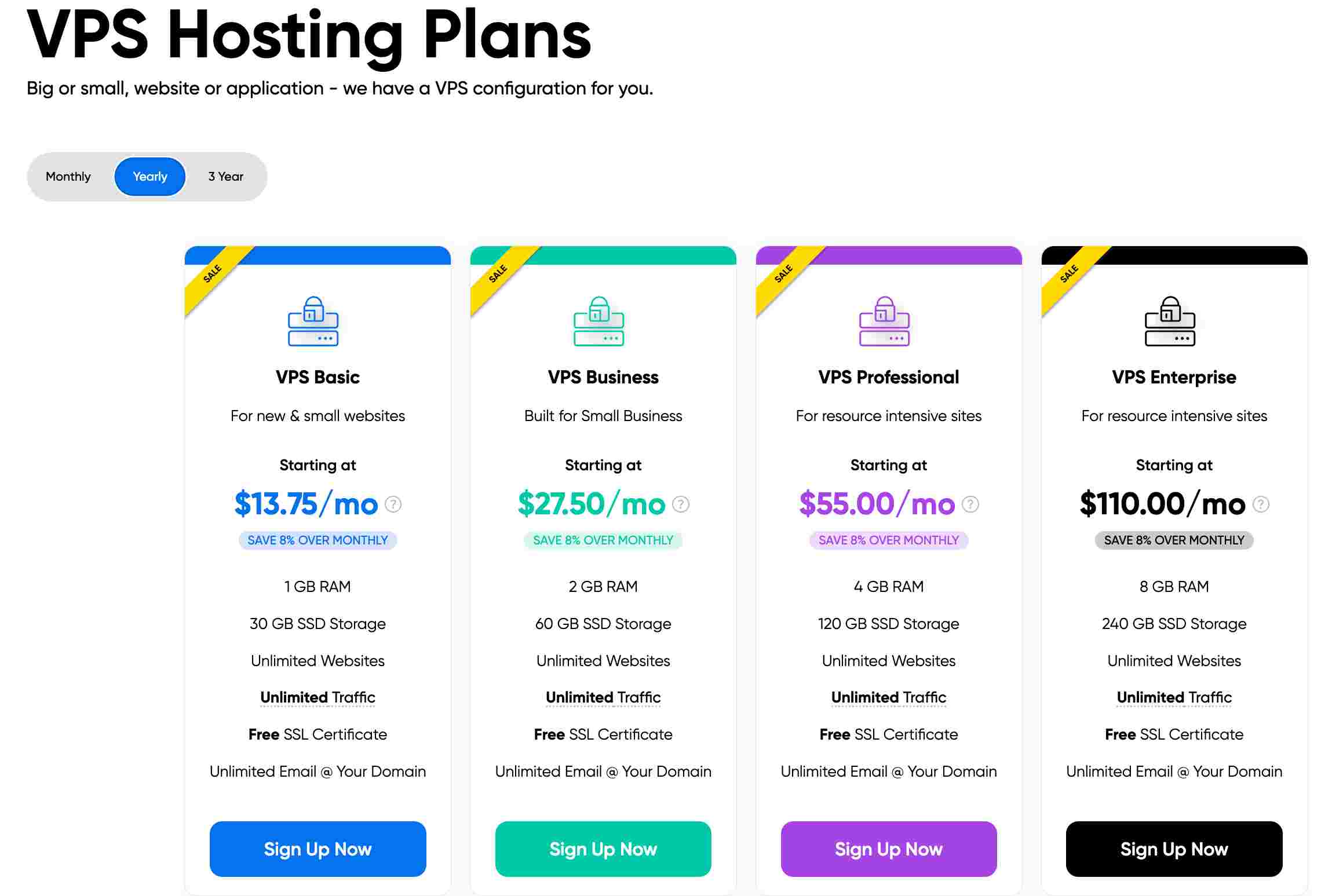Click Unlimited Traffic under VPS Basic
The height and width of the screenshot is (896, 1343).
318,697
